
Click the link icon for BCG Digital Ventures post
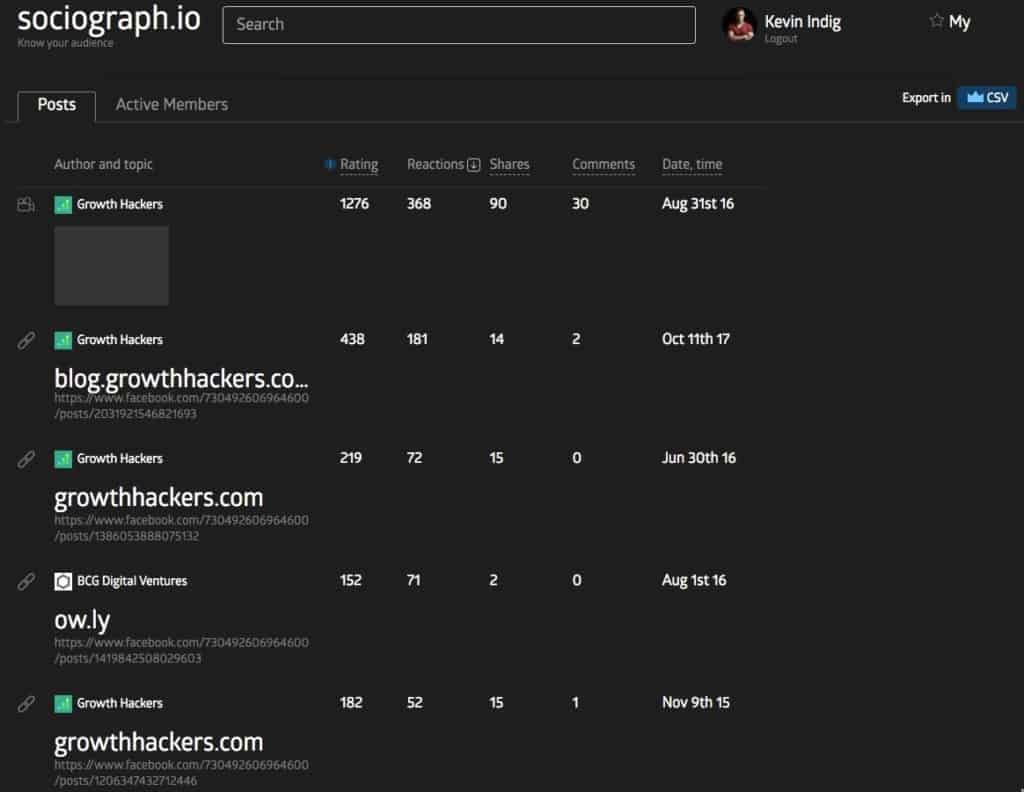(26, 581)
